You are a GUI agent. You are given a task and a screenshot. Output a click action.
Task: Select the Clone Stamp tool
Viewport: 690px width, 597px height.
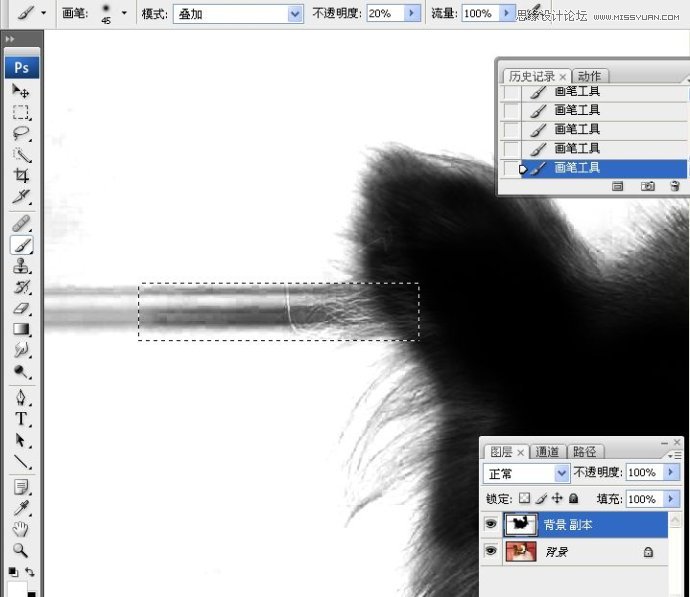pyautogui.click(x=20, y=266)
